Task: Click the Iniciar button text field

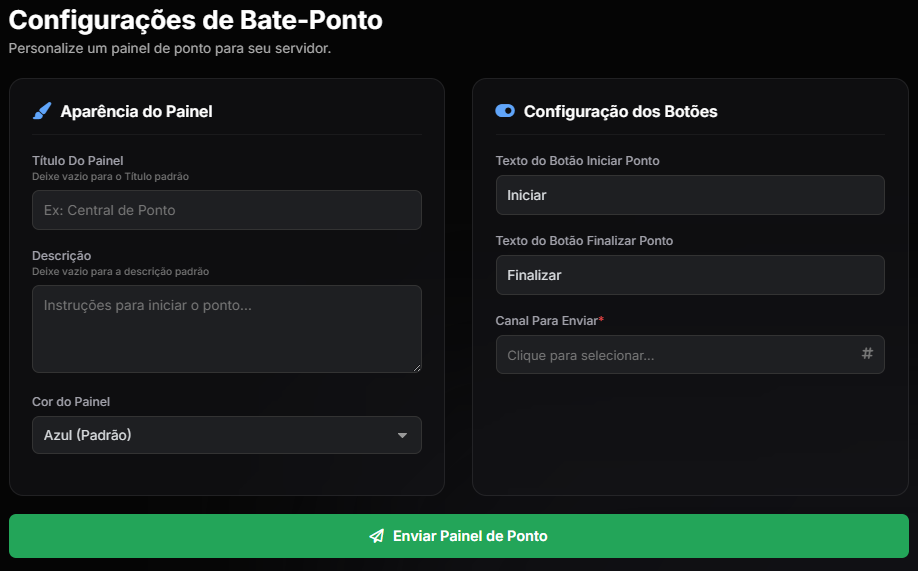Action: tap(690, 195)
